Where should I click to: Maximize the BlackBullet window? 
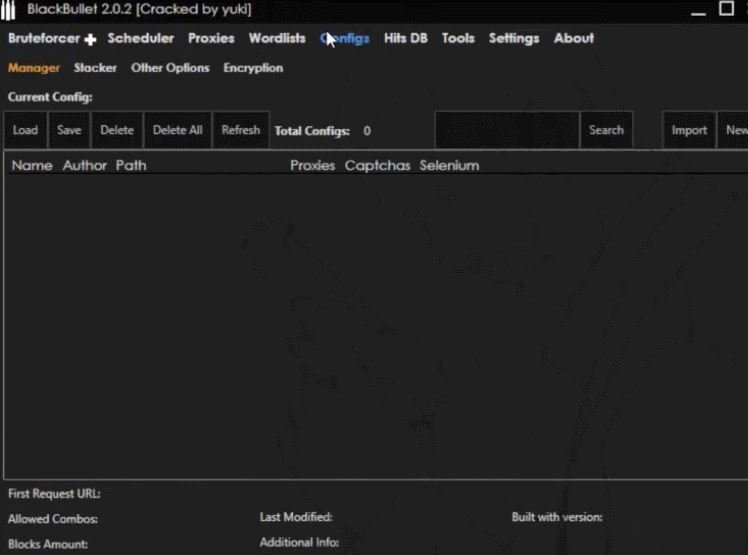pos(727,9)
